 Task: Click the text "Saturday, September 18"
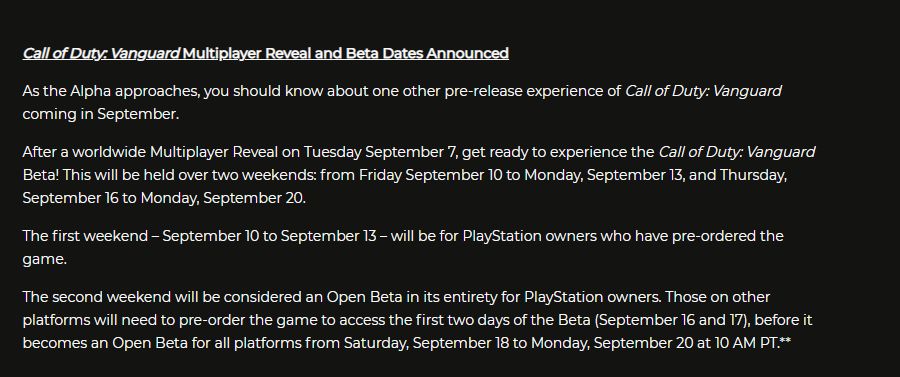coord(420,343)
